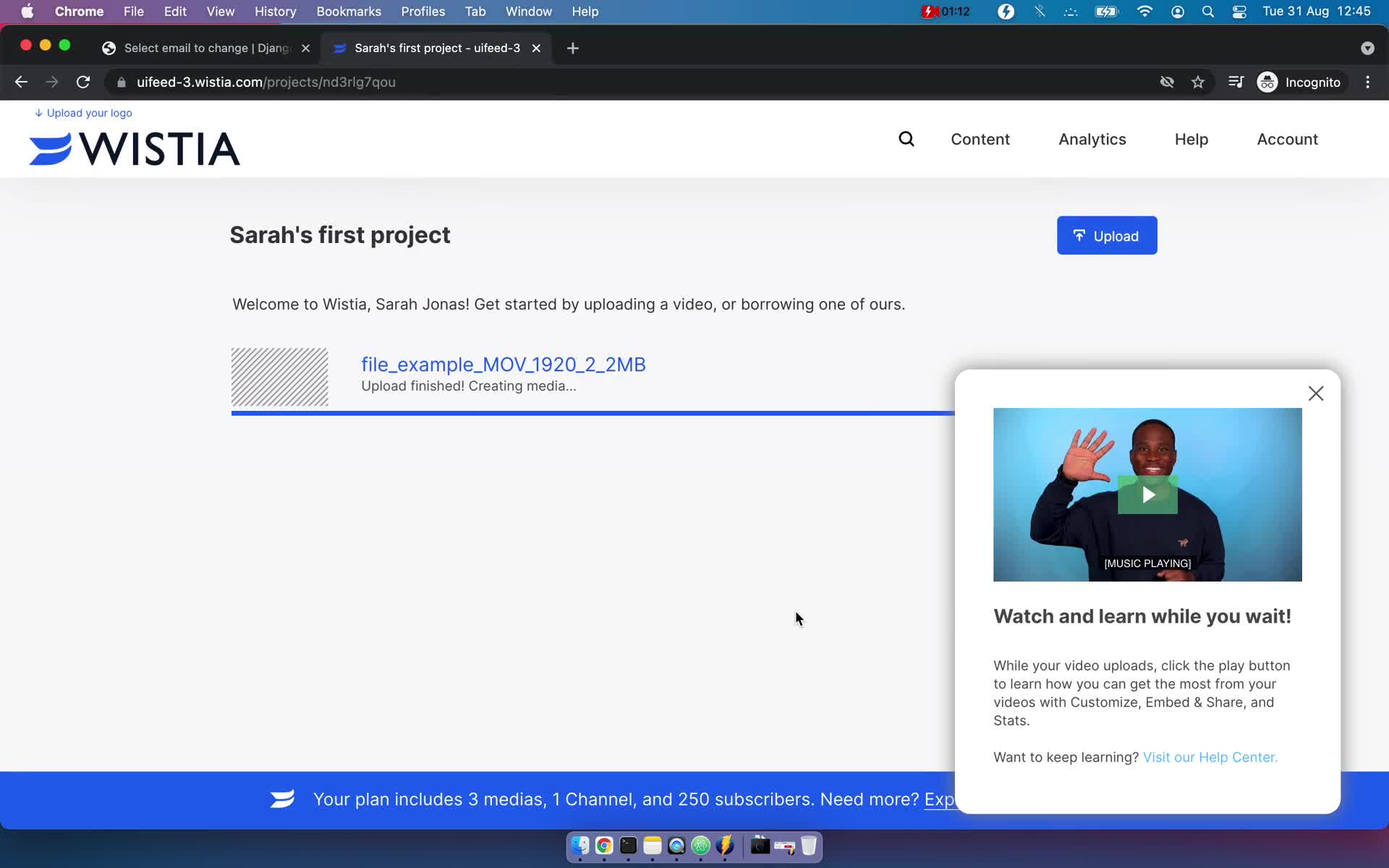Open Notes from the dock
Viewport: 1389px width, 868px height.
(653, 845)
